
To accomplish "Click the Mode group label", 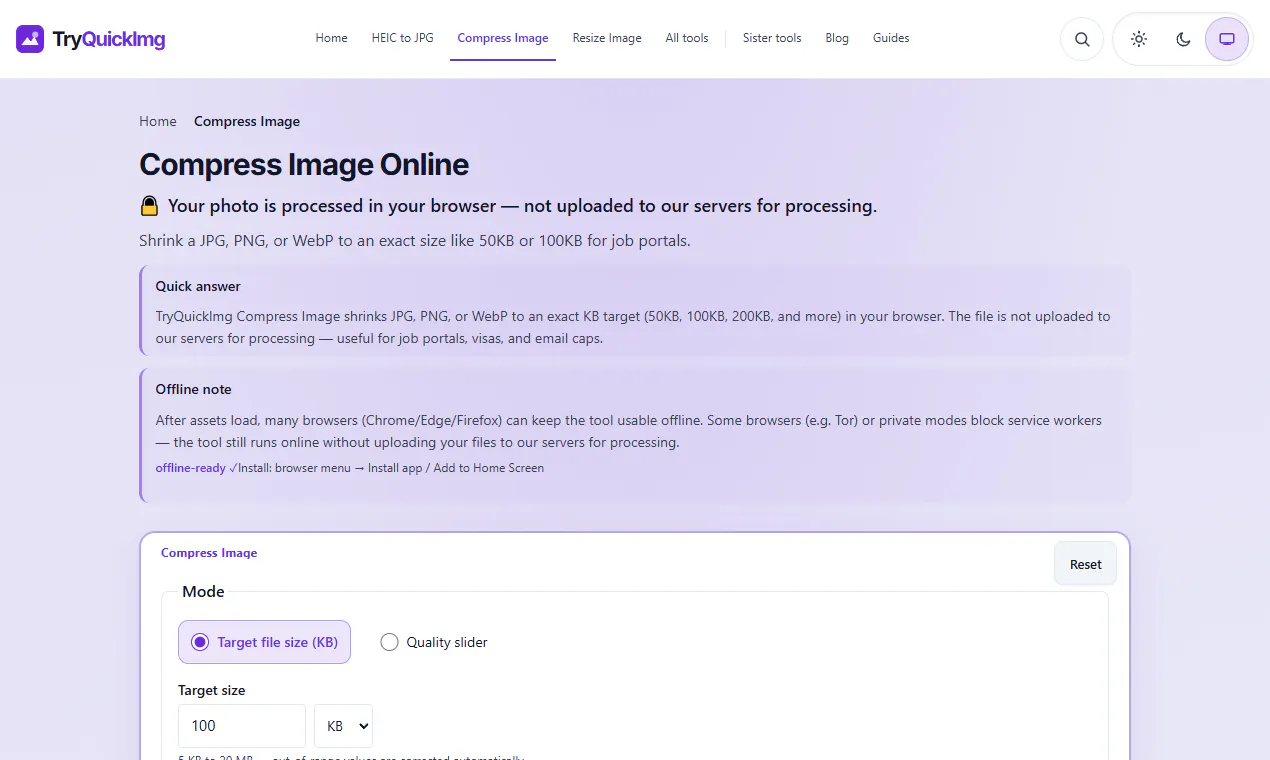I will point(203,592).
